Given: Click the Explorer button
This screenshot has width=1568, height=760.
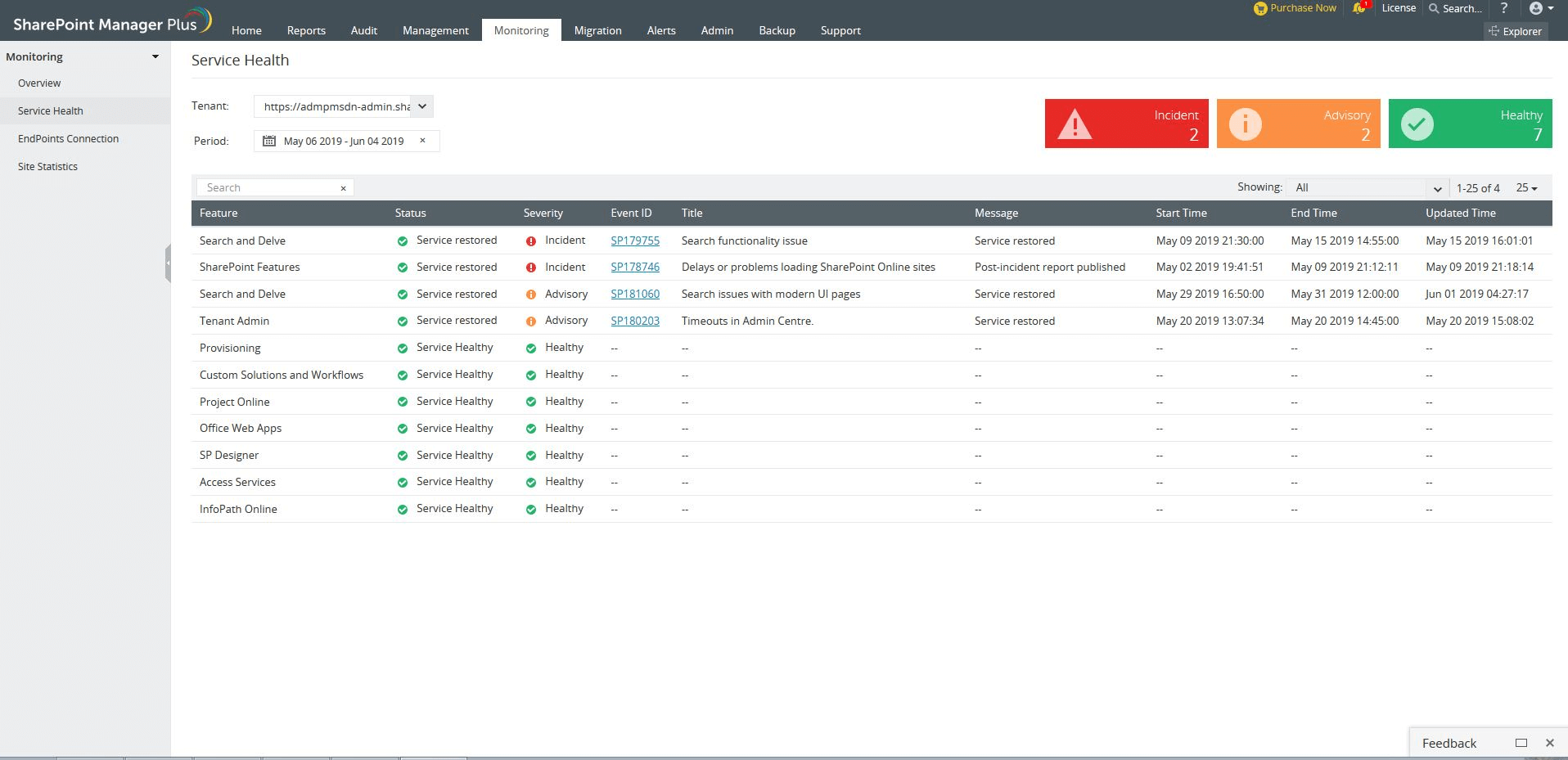Looking at the screenshot, I should [1516, 31].
